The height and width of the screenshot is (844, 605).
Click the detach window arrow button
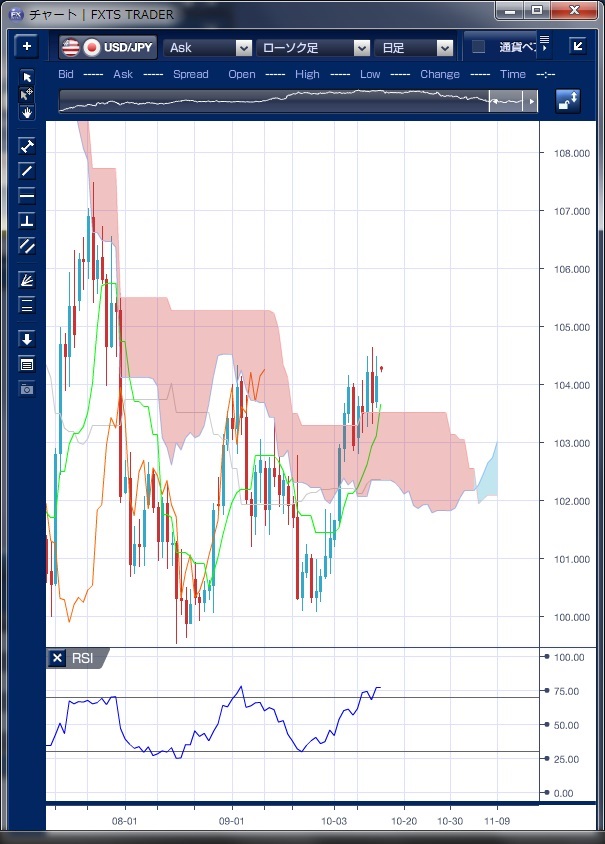coord(577,46)
